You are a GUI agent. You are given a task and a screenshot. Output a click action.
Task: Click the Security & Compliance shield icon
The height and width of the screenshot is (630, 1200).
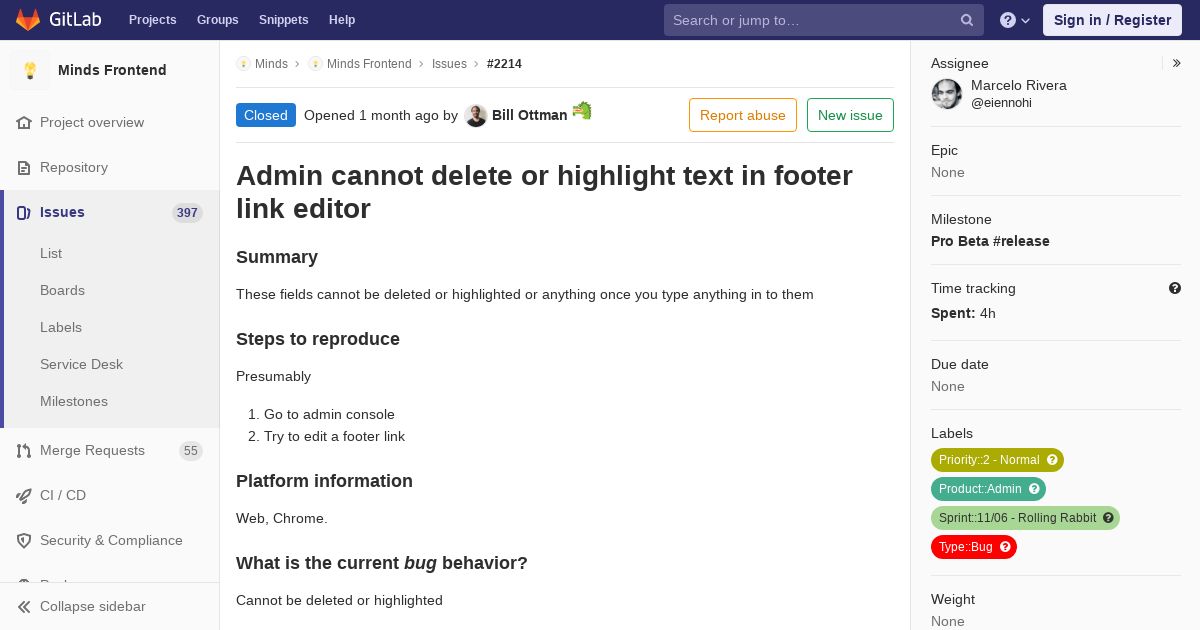pyautogui.click(x=24, y=540)
